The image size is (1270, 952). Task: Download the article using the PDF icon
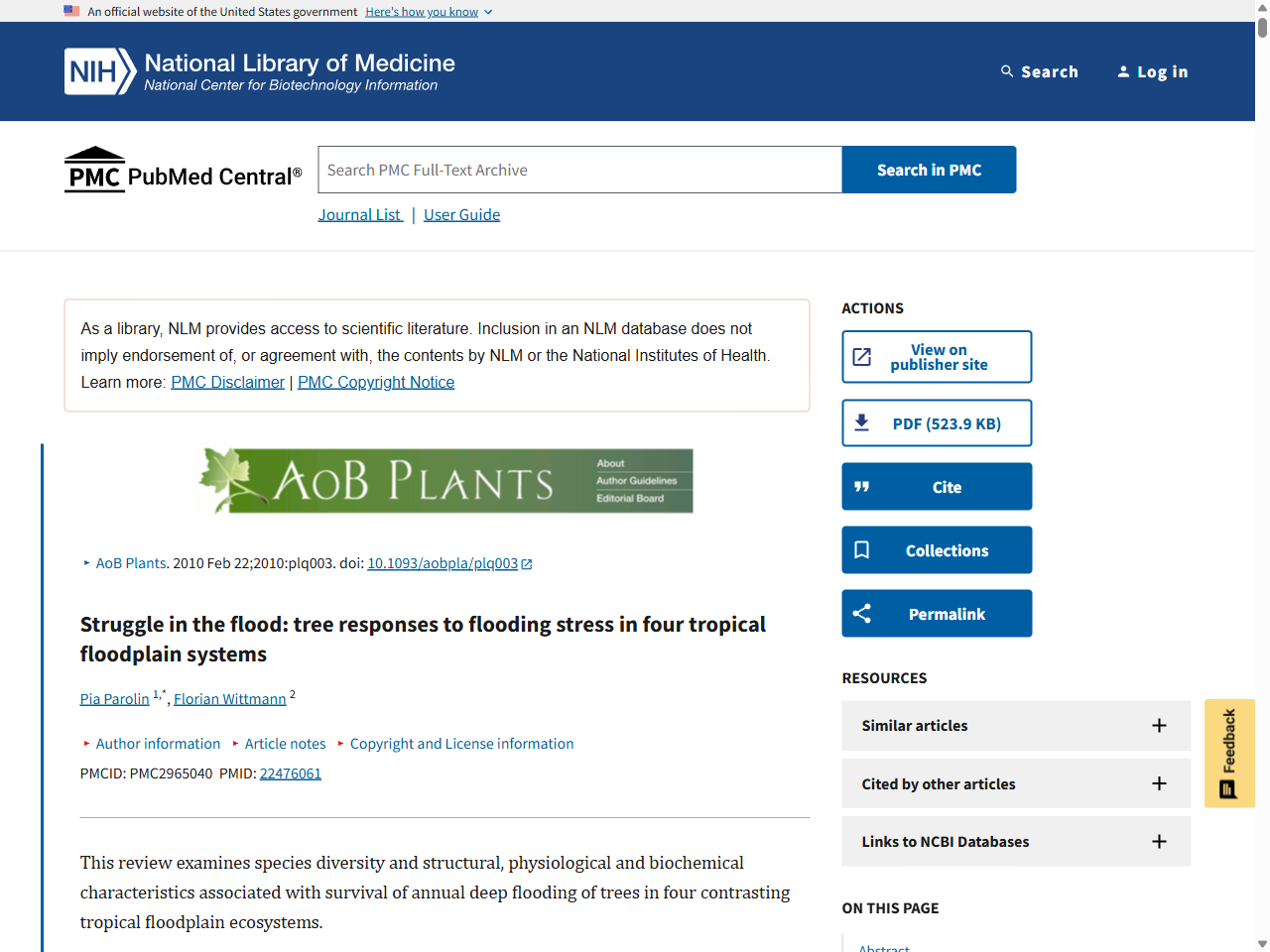(862, 421)
